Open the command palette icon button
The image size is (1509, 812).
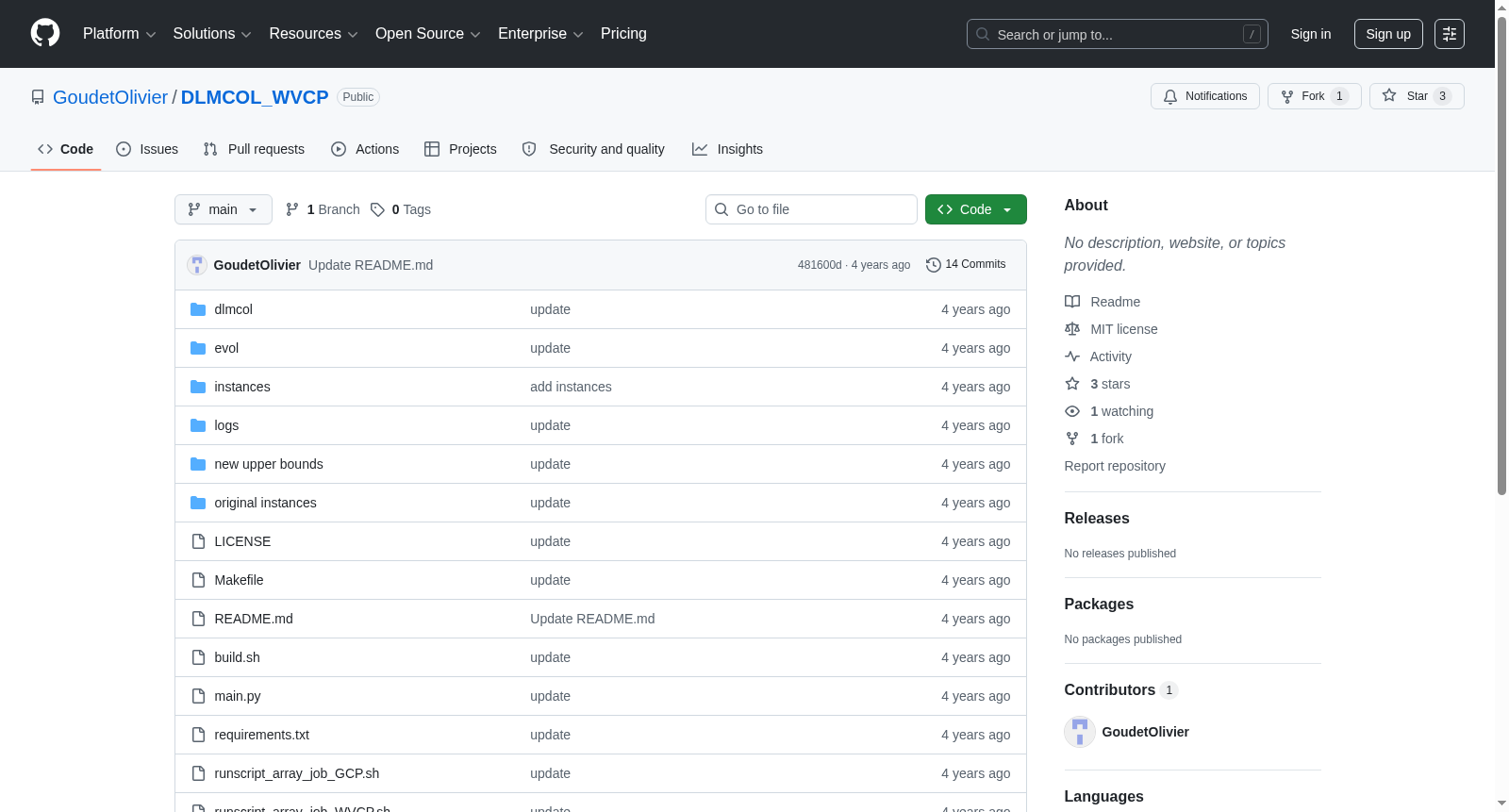(1450, 34)
